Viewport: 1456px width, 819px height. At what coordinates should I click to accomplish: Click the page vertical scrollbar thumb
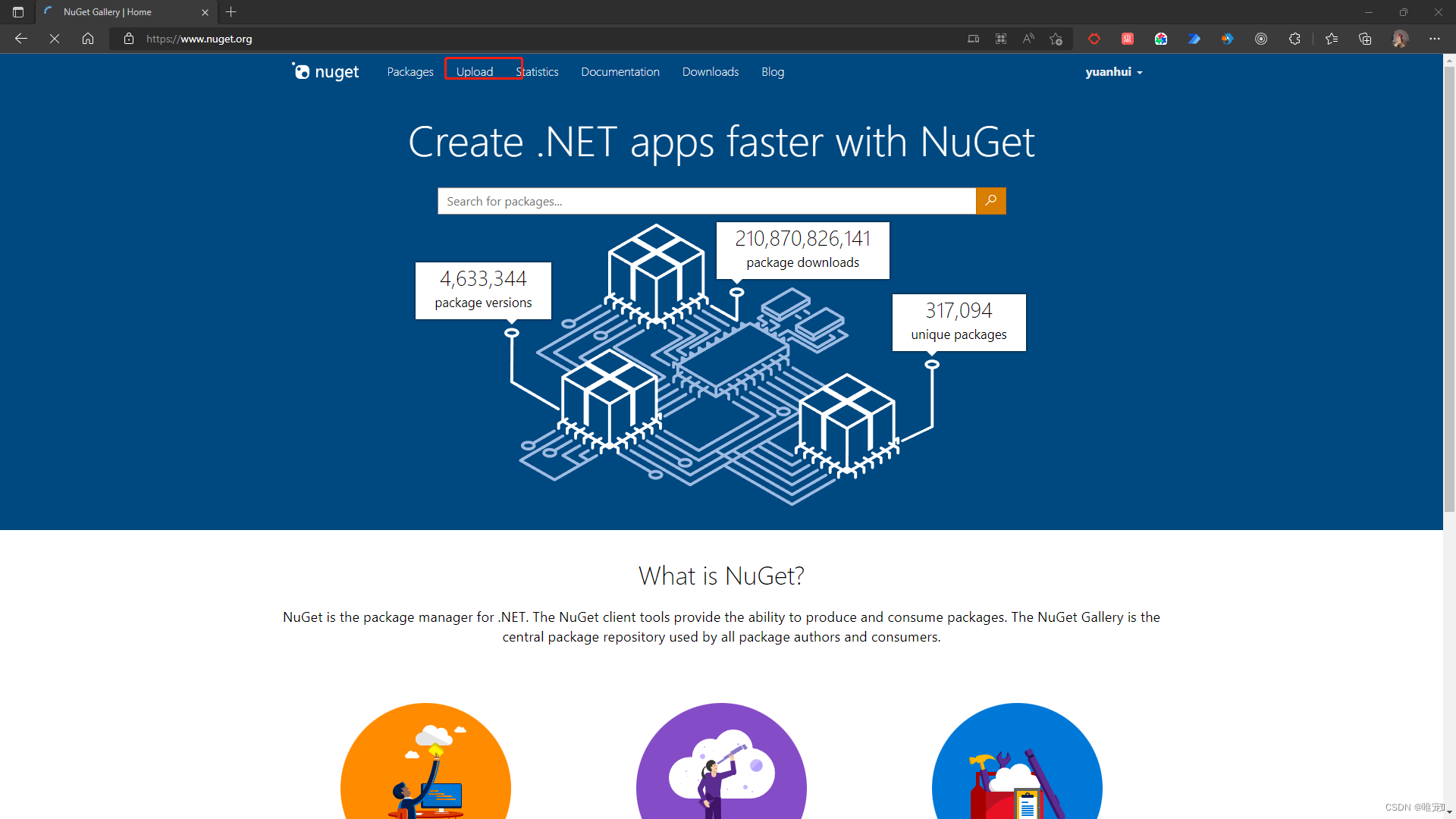tap(1449, 288)
